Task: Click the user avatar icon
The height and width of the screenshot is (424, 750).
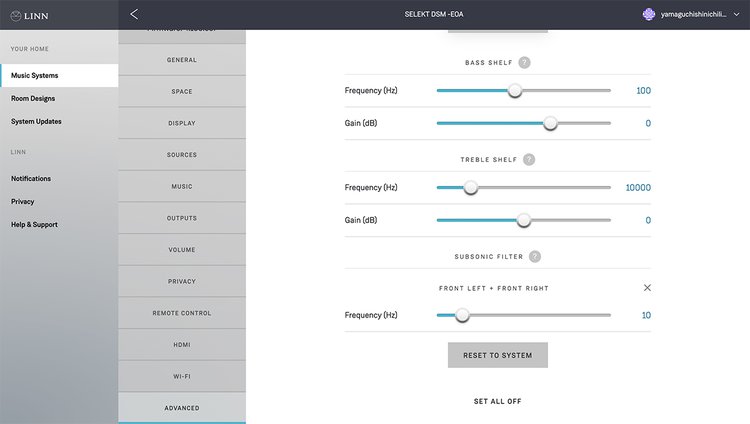Action: point(648,15)
